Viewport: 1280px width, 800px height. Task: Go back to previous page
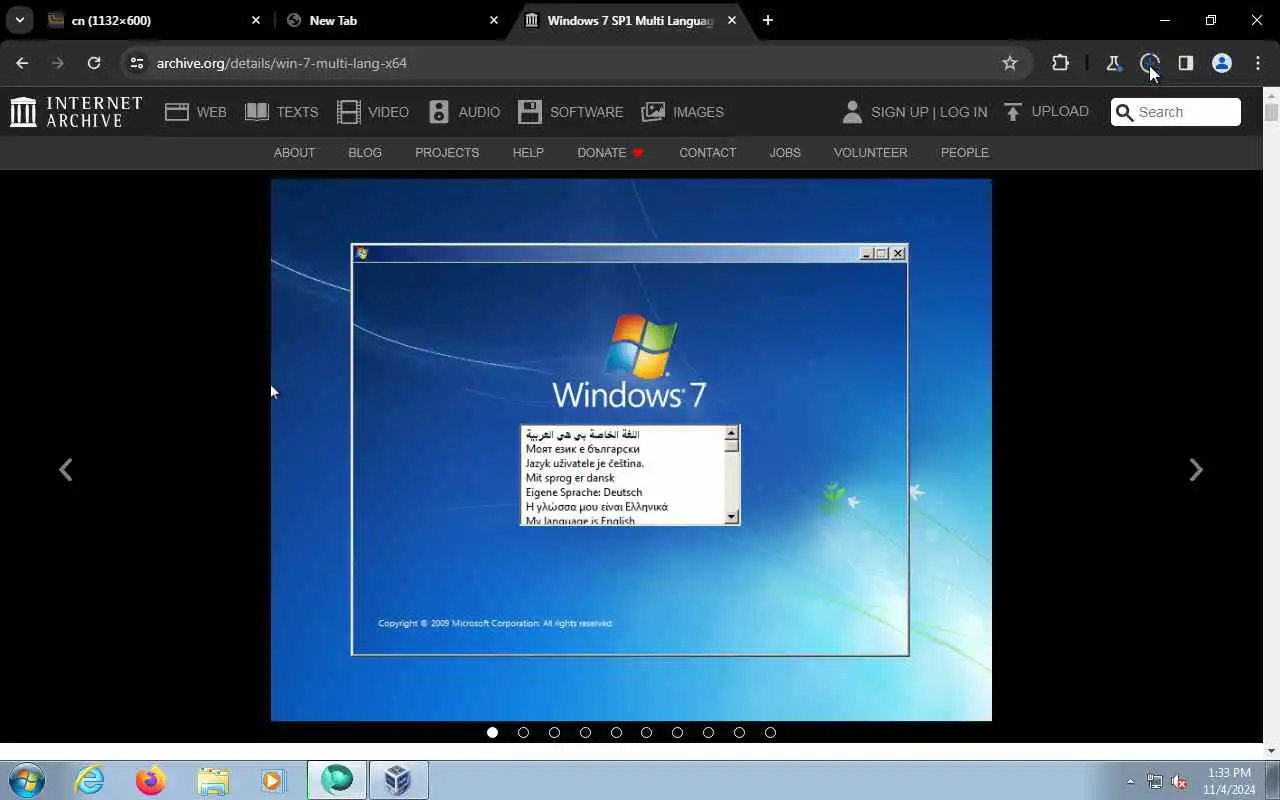(x=22, y=63)
